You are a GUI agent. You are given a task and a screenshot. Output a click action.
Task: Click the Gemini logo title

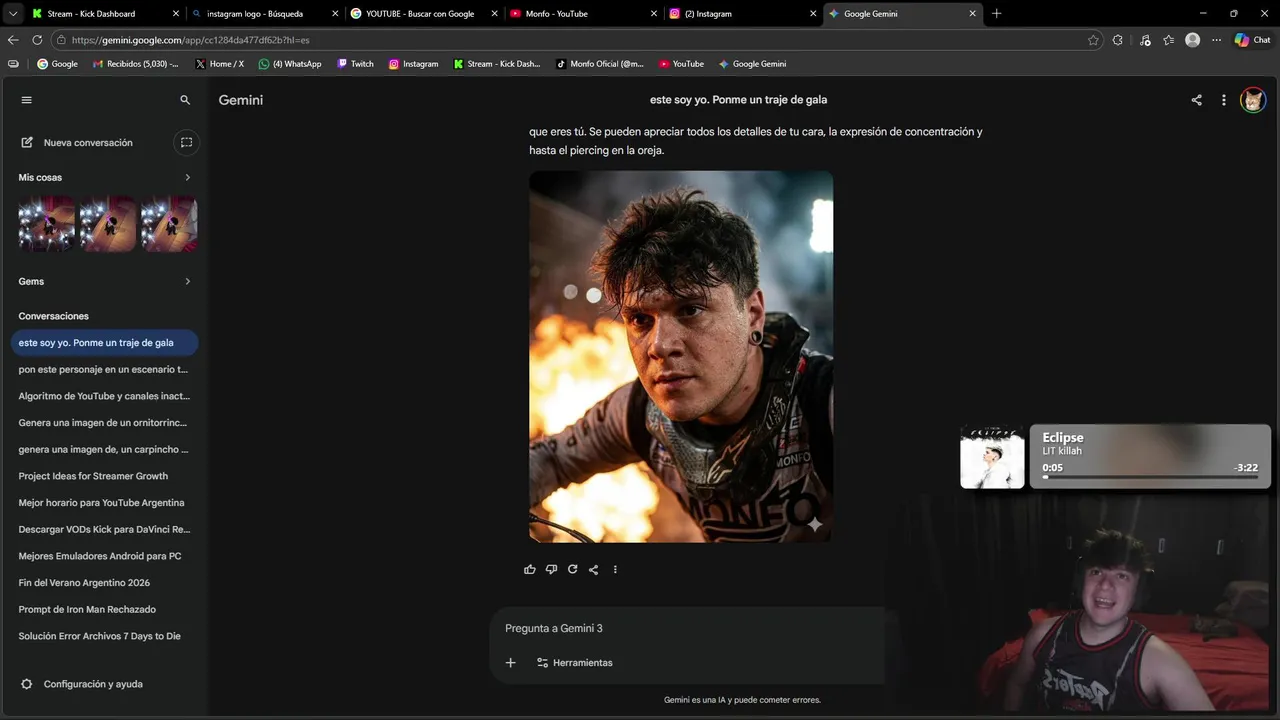pos(241,100)
